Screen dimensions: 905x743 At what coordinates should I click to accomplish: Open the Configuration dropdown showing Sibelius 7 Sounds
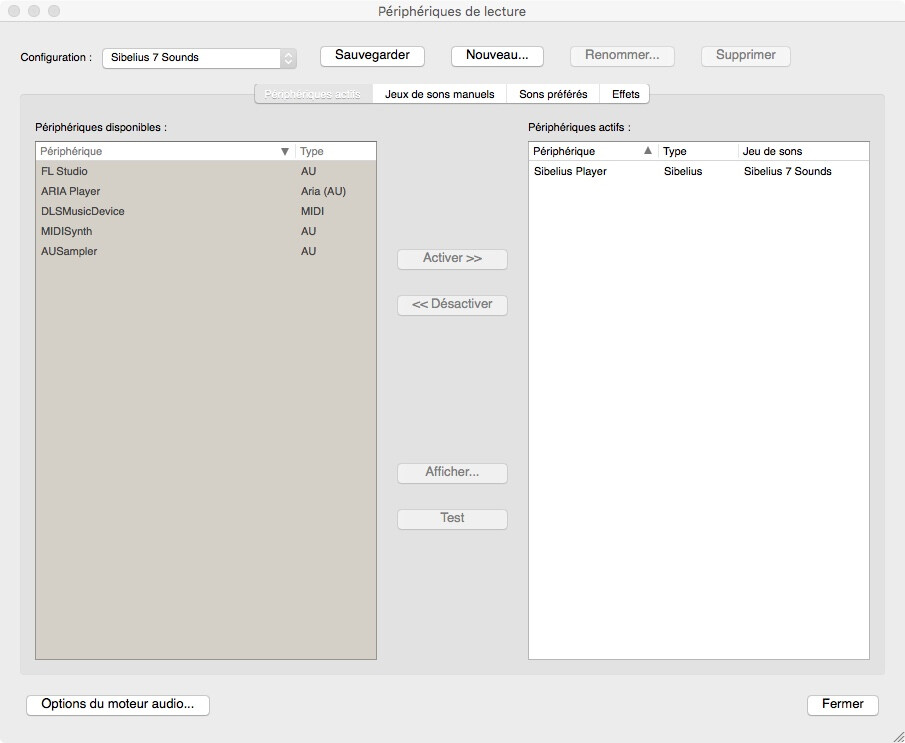tap(199, 58)
